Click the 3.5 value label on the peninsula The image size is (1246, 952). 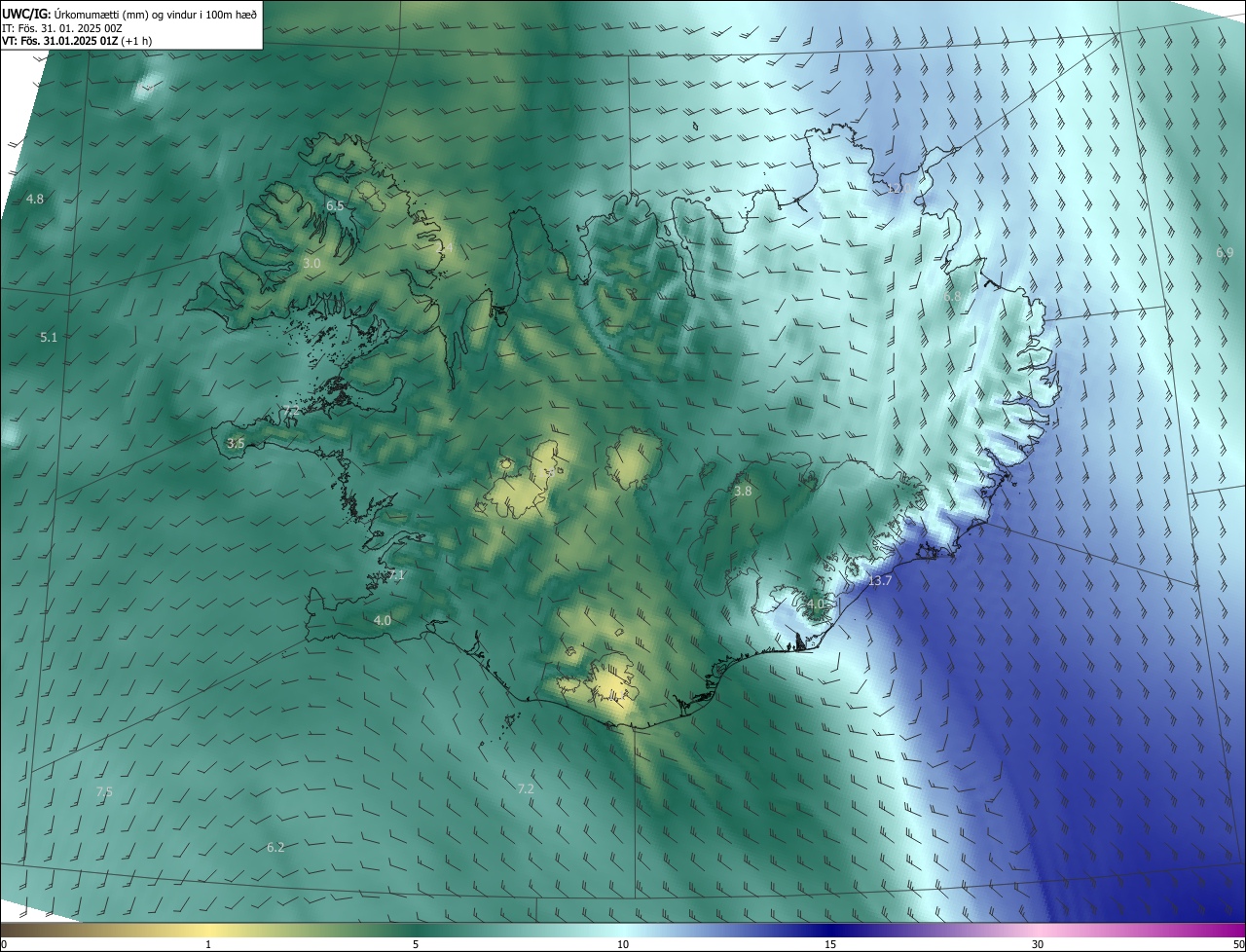(236, 443)
